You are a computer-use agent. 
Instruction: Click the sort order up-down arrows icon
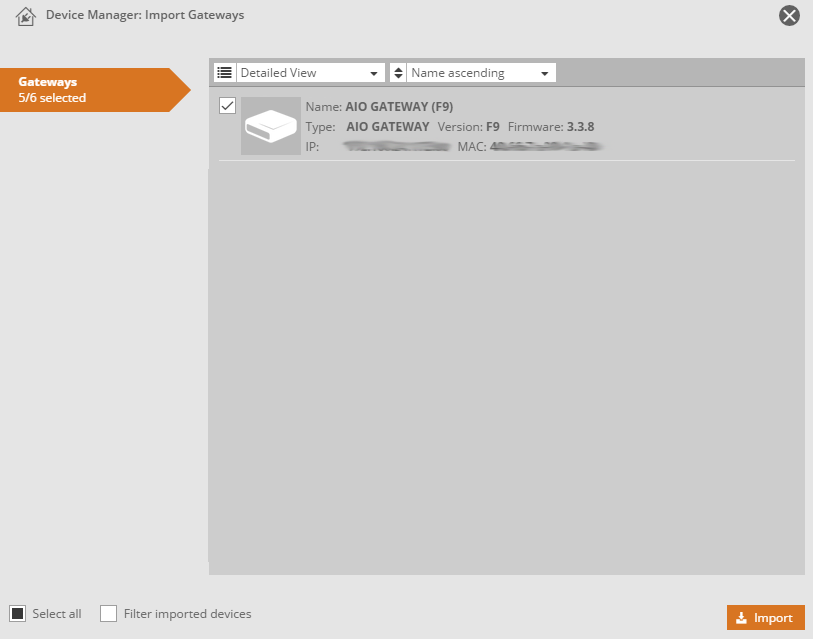[x=398, y=73]
